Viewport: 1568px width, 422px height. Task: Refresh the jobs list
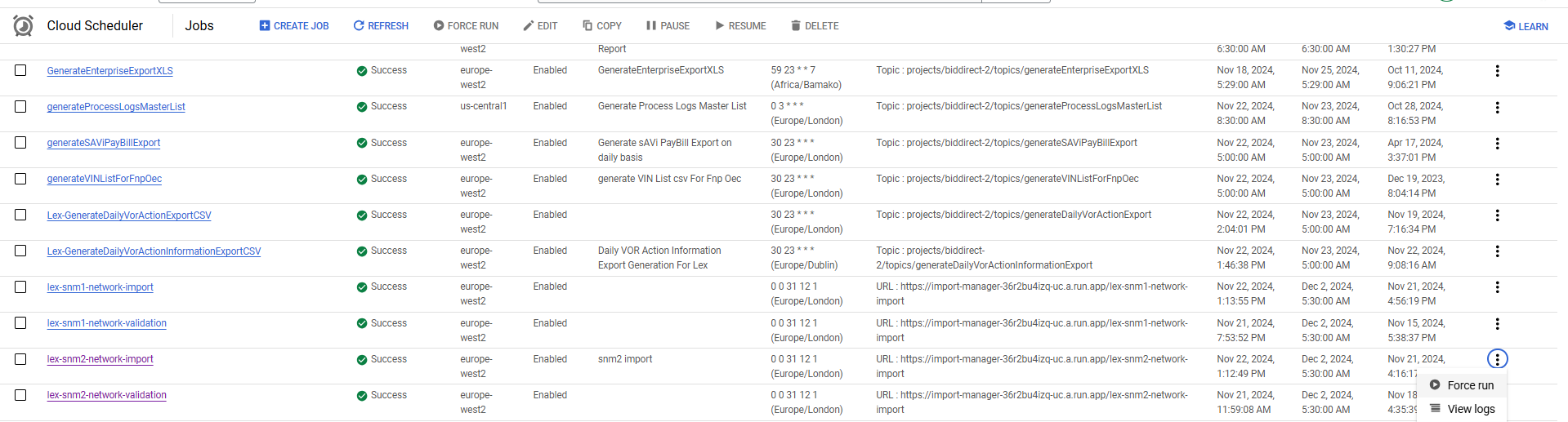pyautogui.click(x=381, y=26)
